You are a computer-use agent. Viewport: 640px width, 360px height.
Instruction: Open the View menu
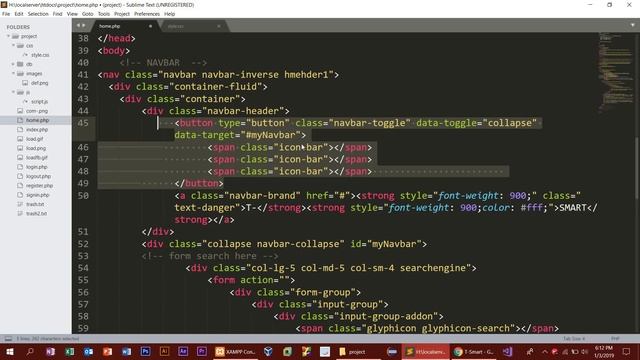tap(72, 14)
